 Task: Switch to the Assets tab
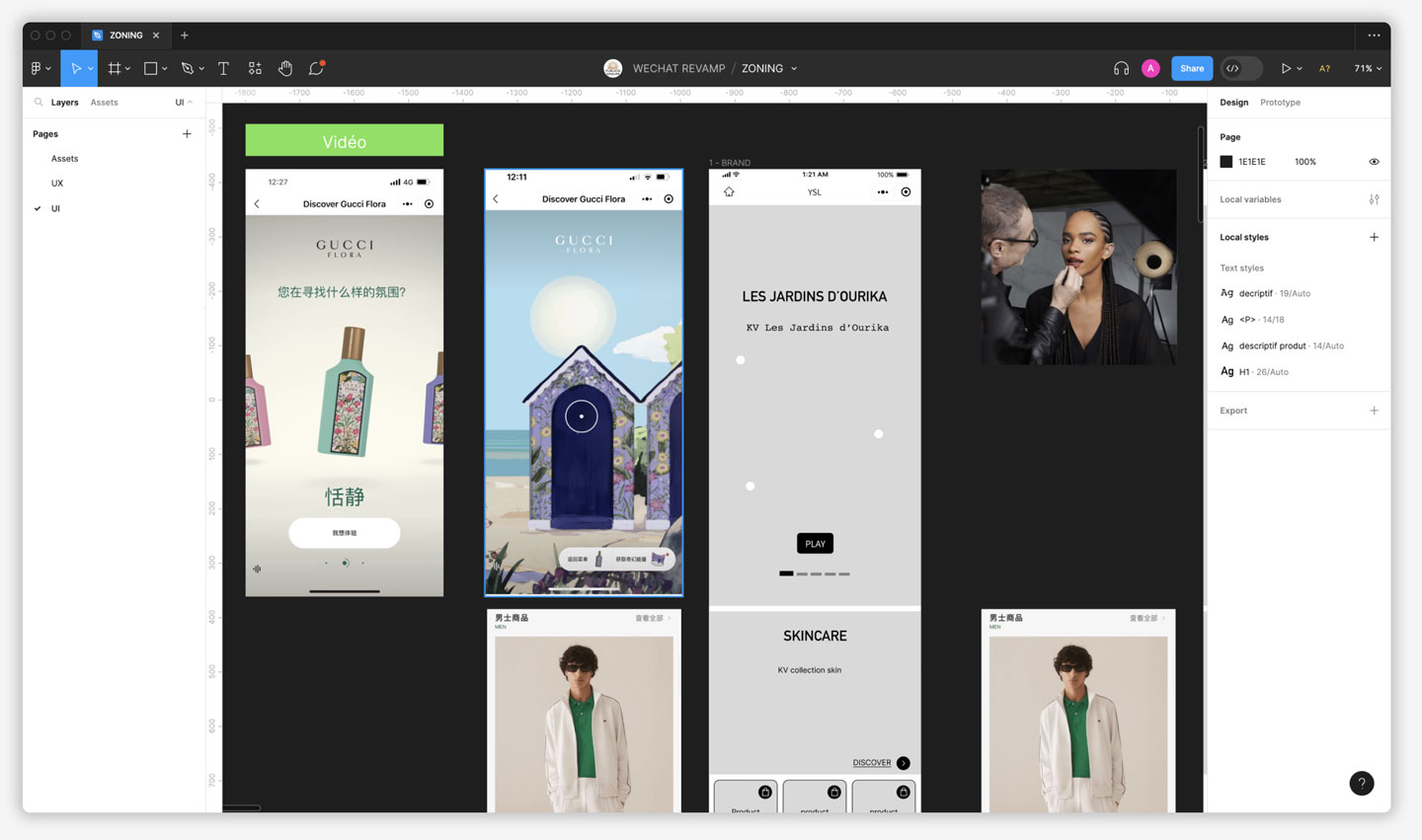pyautogui.click(x=104, y=103)
